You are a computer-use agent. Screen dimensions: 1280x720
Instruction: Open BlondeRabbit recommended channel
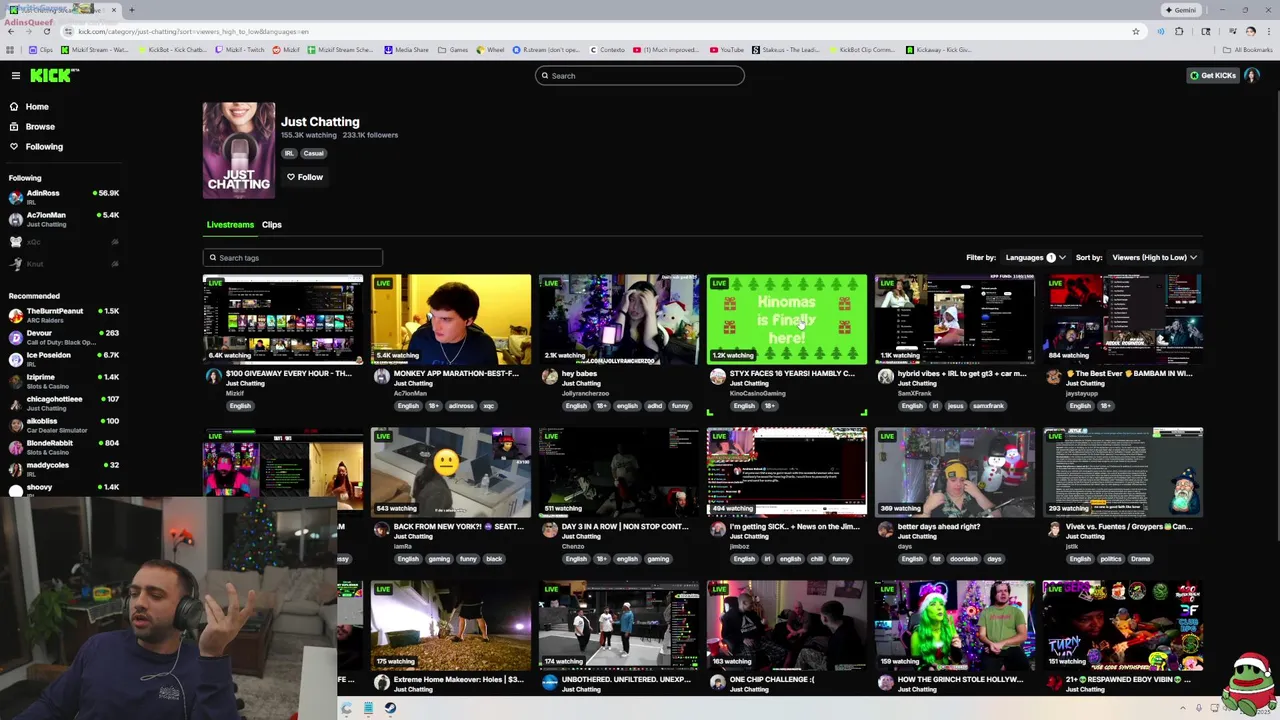tap(64, 447)
